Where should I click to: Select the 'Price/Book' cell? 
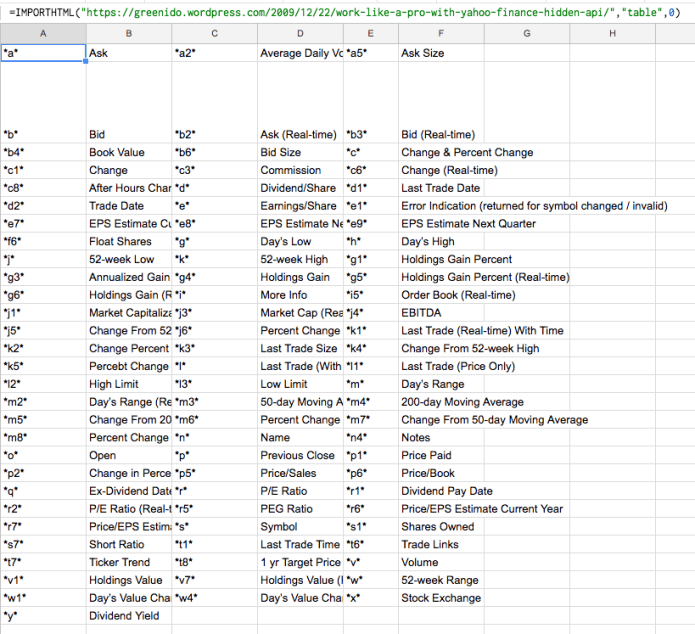(x=441, y=473)
